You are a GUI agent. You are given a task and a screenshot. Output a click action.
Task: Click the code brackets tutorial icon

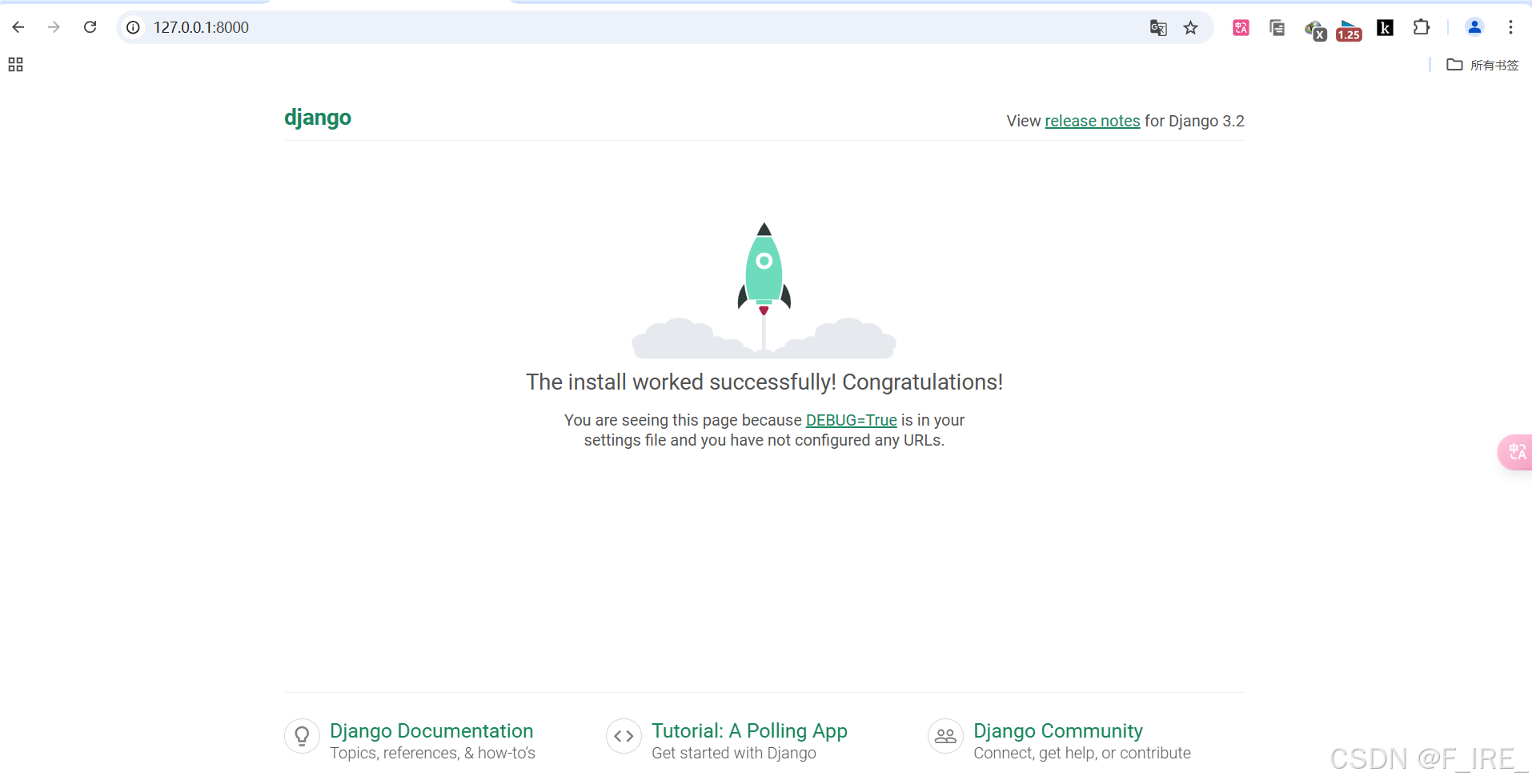[624, 736]
